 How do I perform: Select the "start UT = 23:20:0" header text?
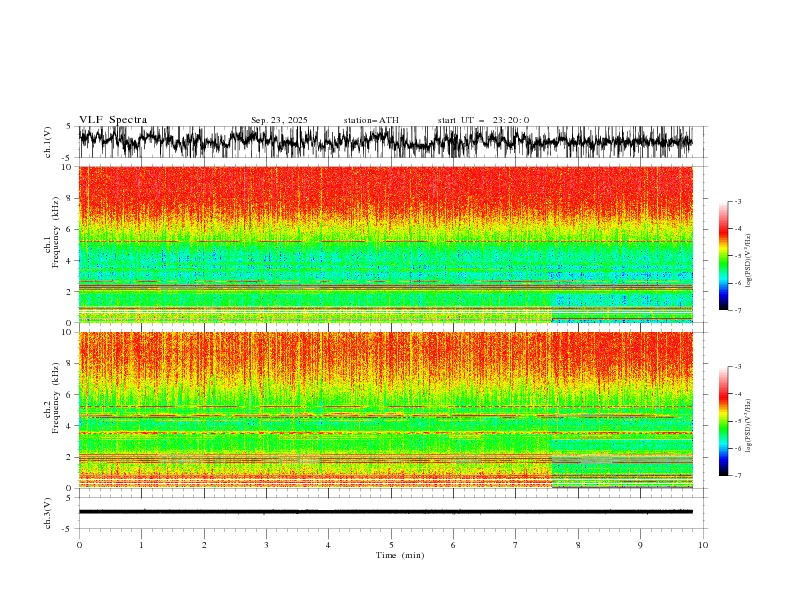click(x=483, y=120)
